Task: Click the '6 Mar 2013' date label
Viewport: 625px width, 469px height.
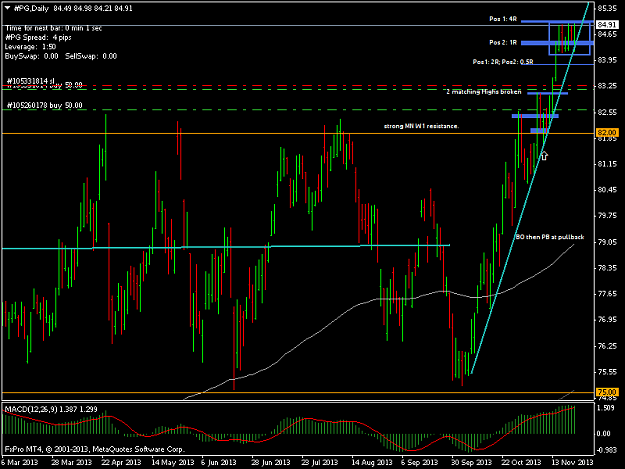Action: (x=20, y=462)
